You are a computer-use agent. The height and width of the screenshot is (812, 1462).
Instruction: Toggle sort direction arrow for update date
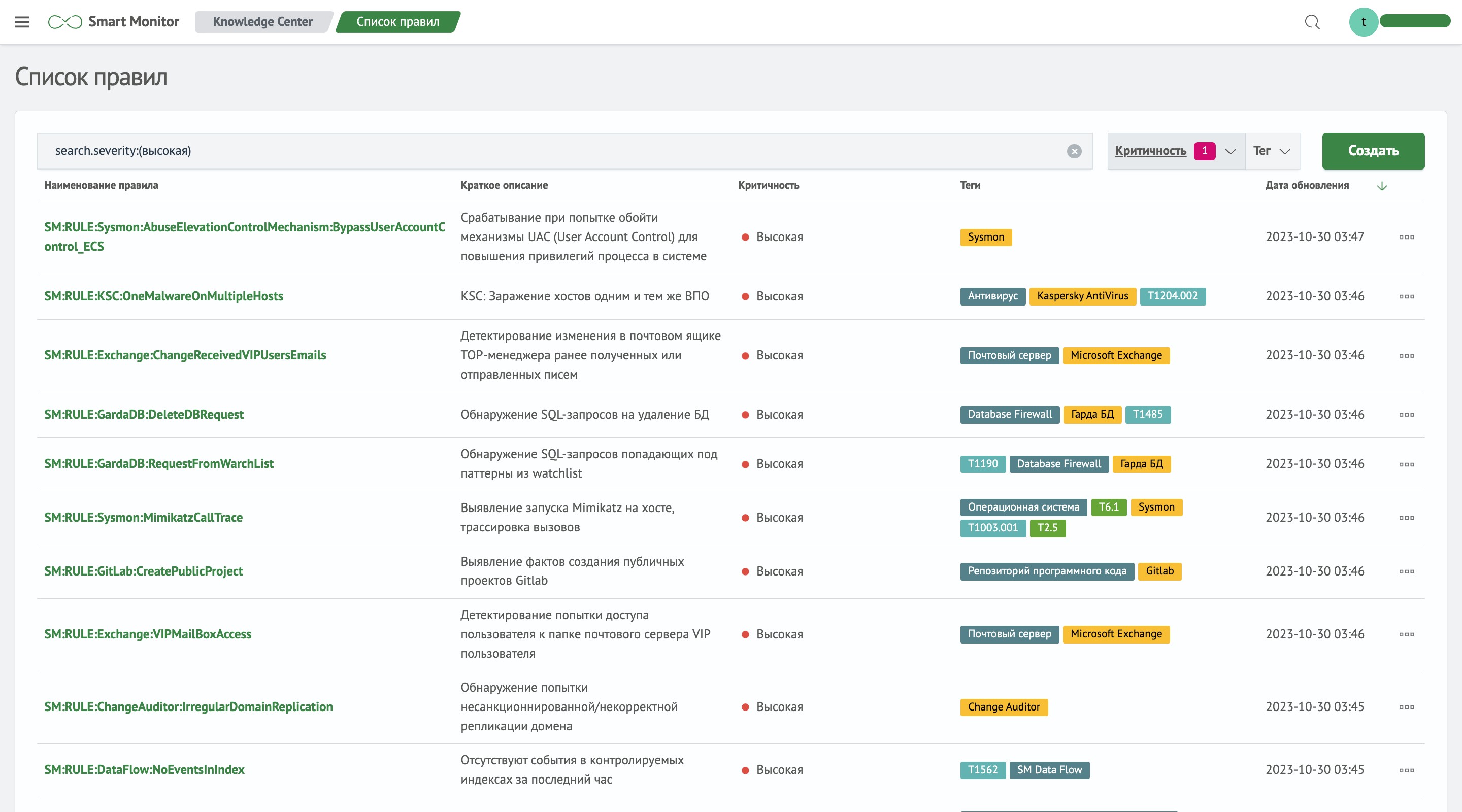(1382, 186)
